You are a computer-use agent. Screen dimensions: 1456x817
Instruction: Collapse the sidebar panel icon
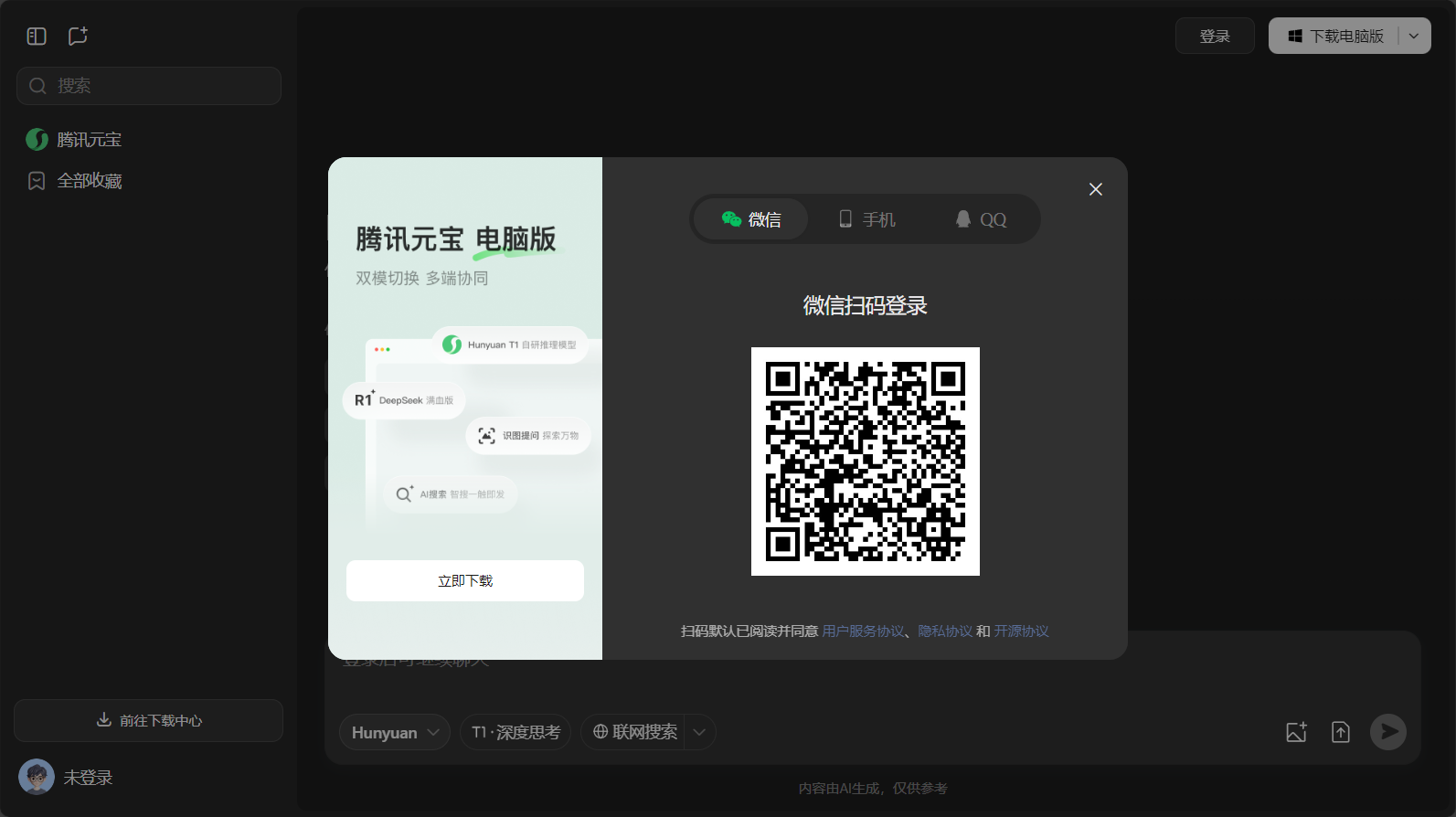pos(37,37)
